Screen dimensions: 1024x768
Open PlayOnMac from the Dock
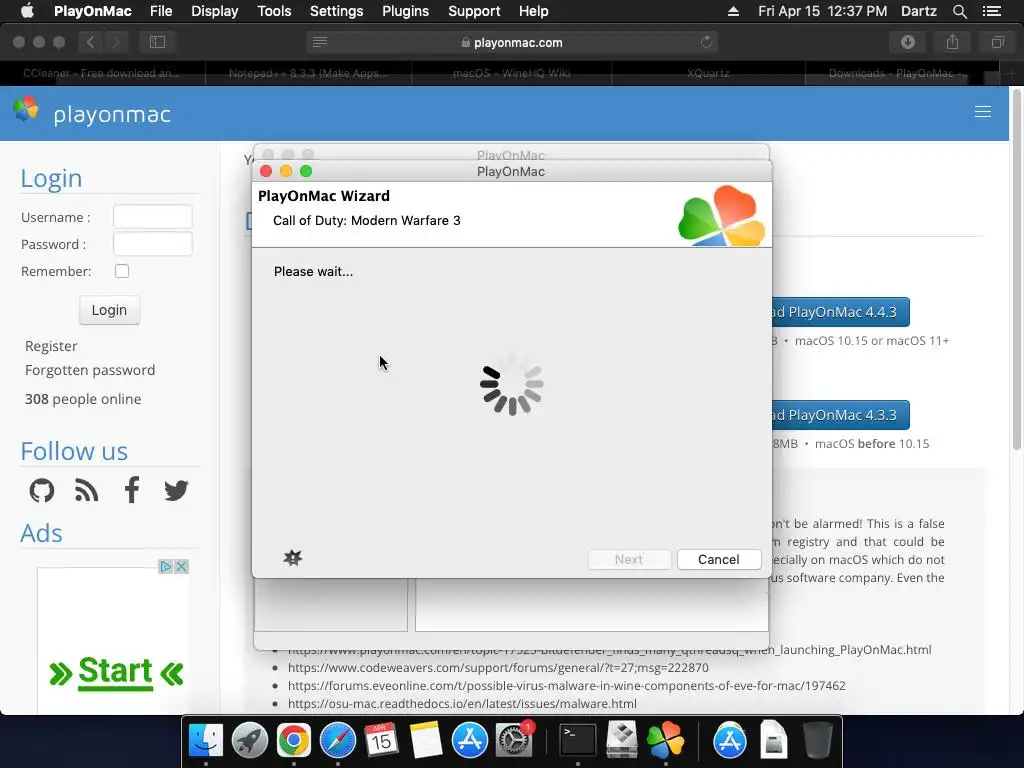tap(665, 741)
